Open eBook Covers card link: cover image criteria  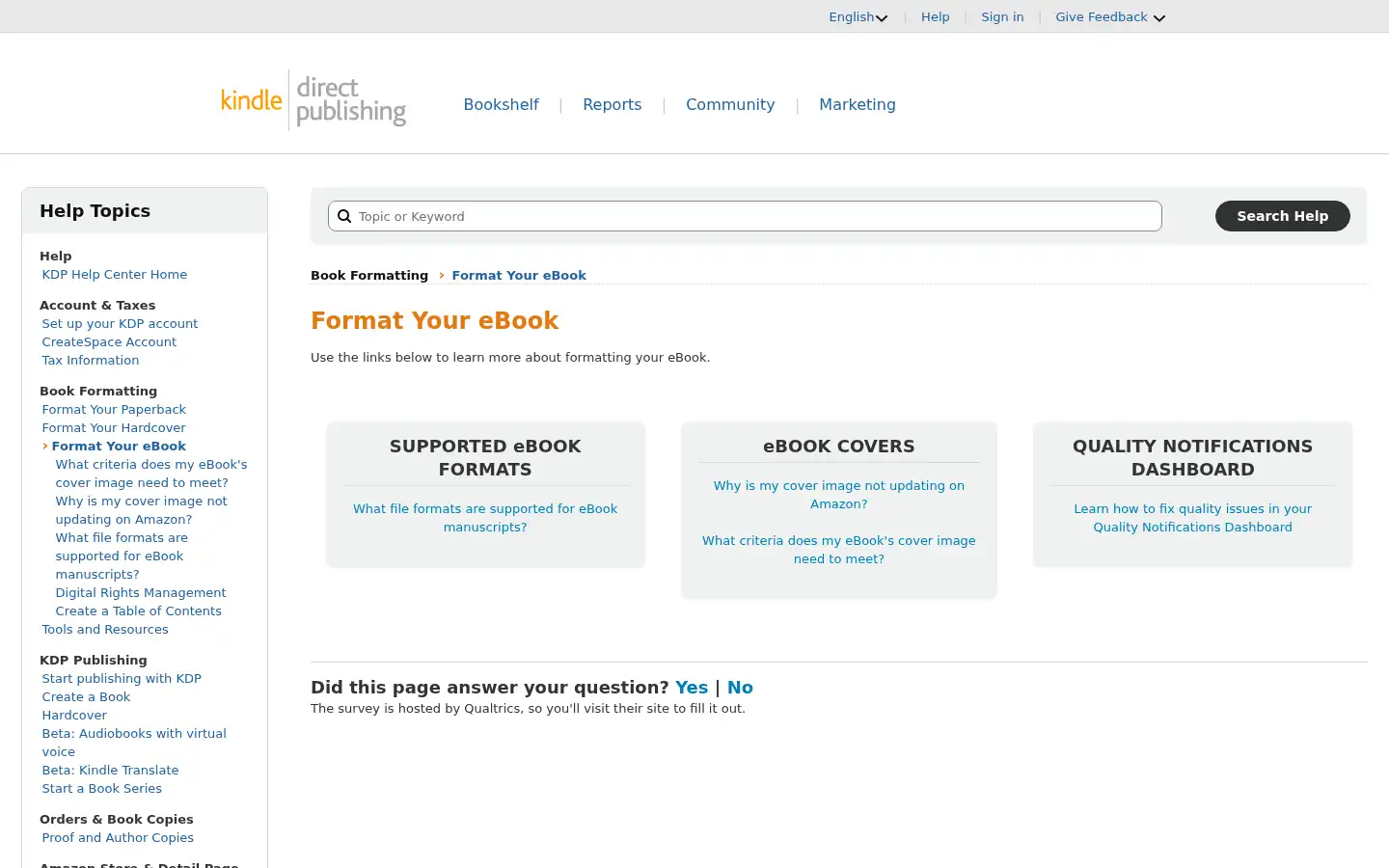pos(838,550)
